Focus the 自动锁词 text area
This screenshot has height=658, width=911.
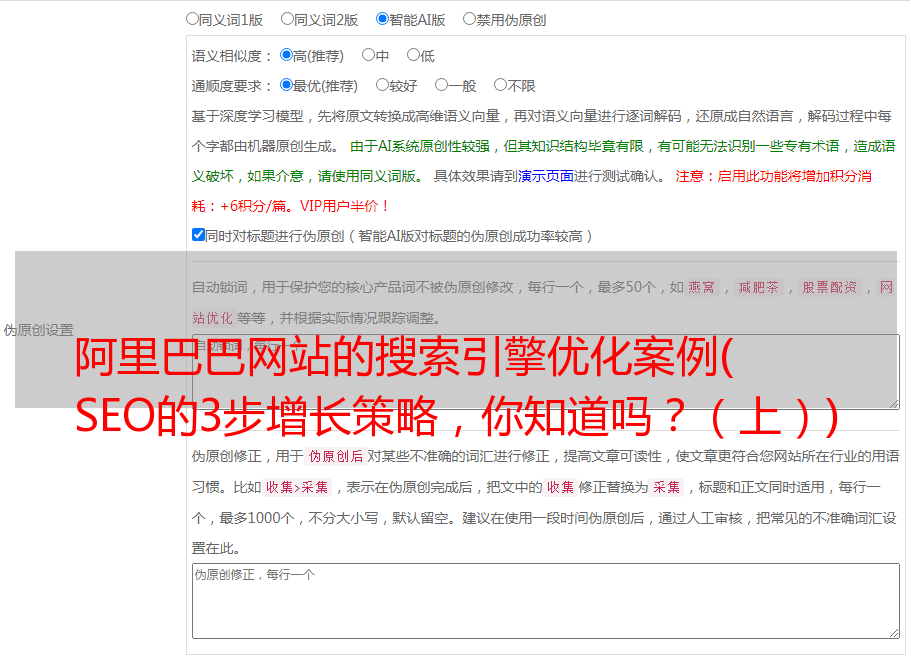[x=546, y=371]
